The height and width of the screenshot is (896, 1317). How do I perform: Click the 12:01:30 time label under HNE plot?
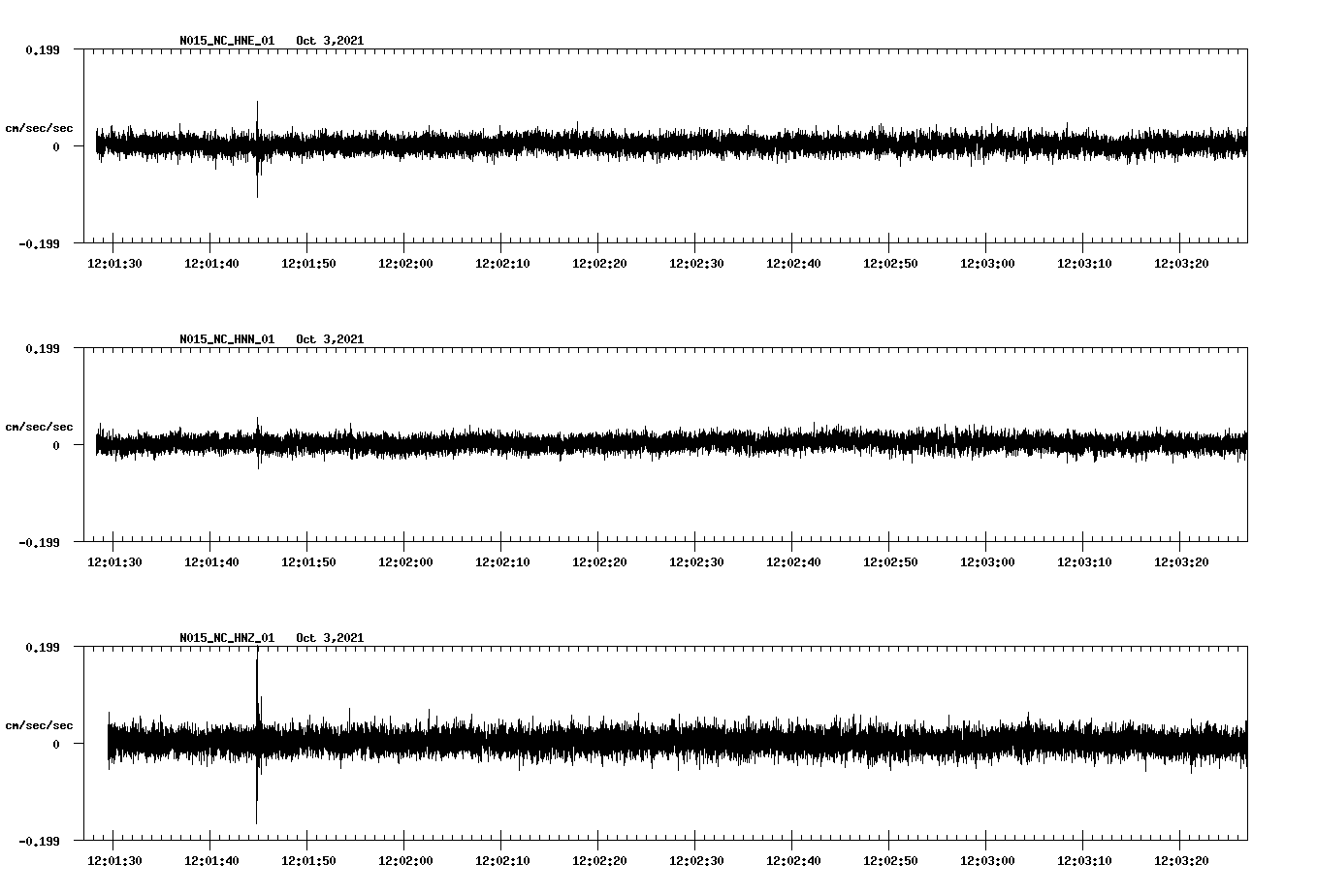coord(114,264)
